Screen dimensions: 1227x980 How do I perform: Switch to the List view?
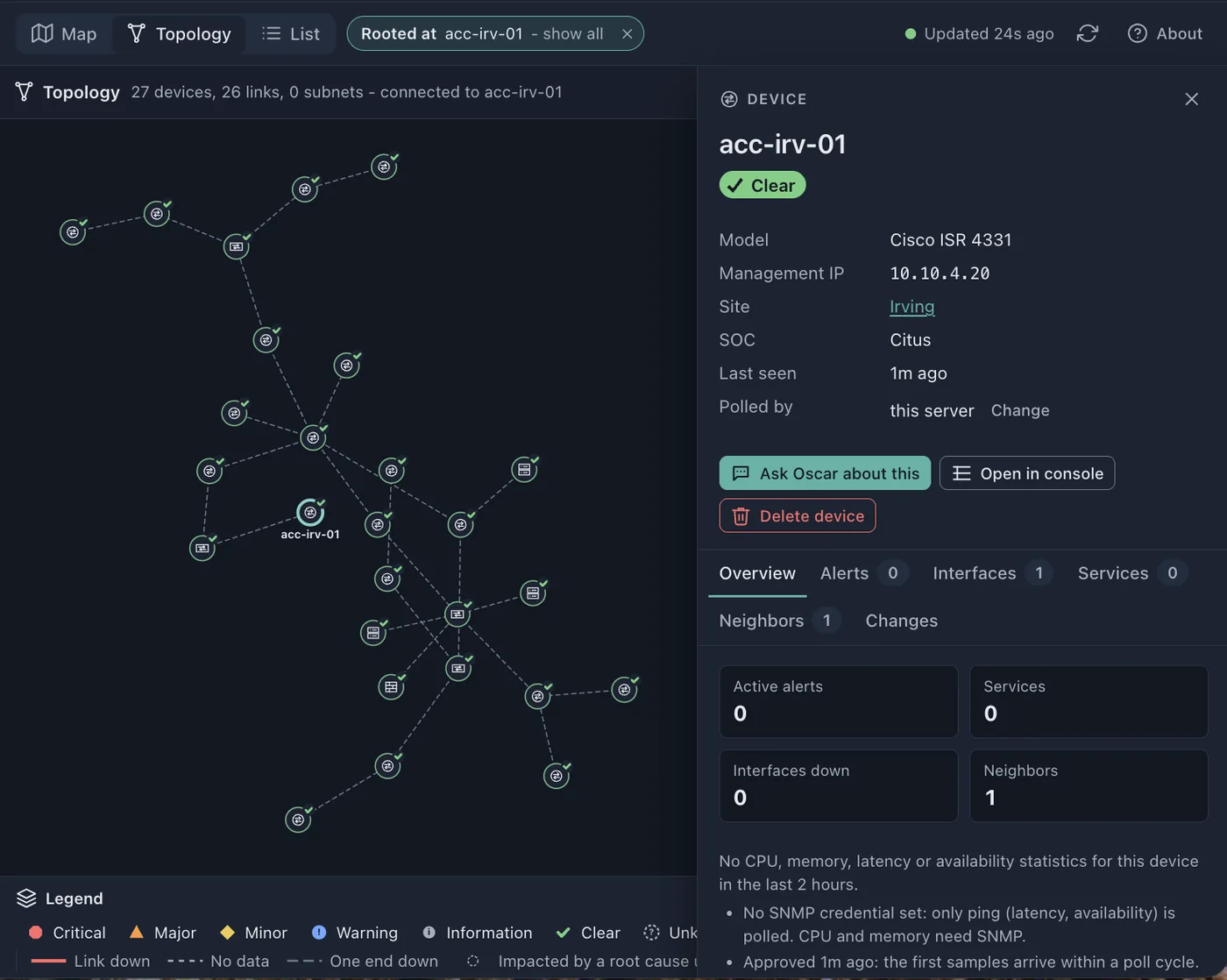tap(291, 34)
